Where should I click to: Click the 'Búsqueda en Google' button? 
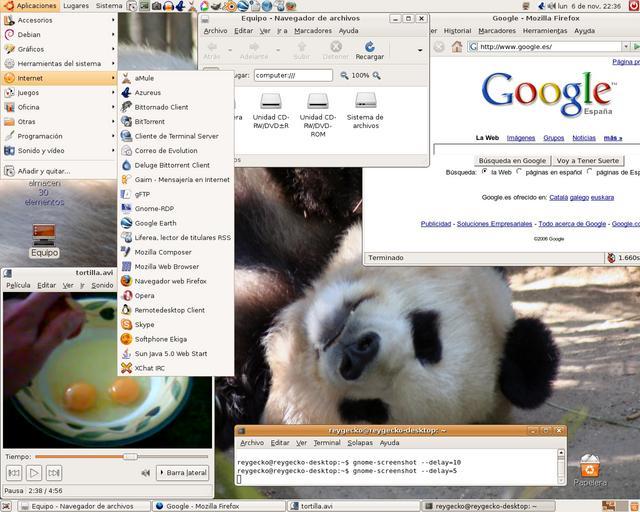pos(512,160)
